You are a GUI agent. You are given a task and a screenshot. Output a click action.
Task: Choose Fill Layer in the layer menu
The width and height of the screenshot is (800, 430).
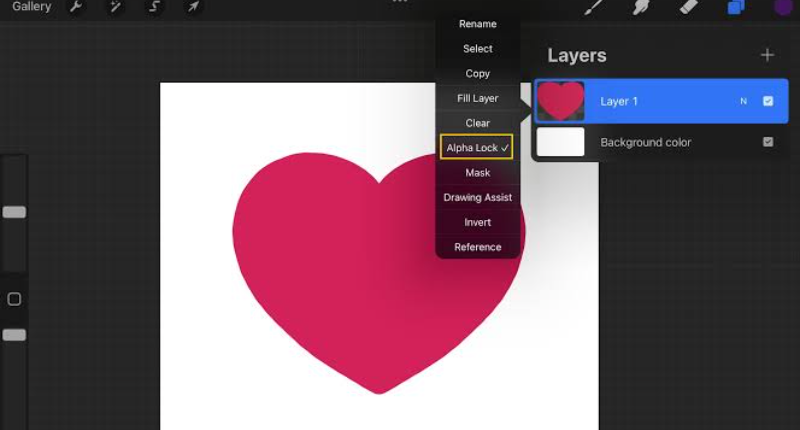pyautogui.click(x=477, y=98)
